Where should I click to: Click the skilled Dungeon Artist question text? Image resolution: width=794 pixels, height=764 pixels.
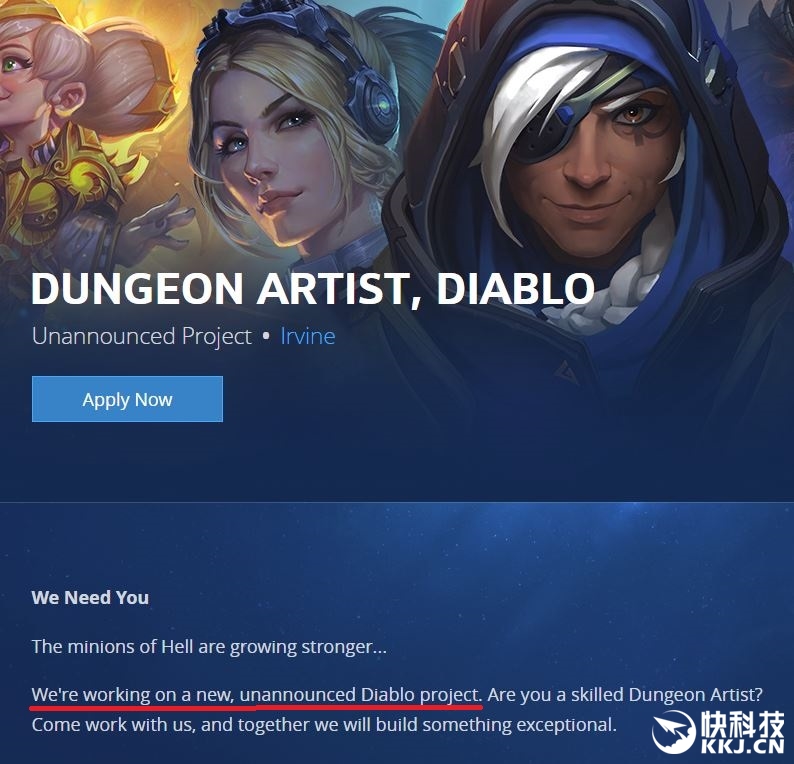[625, 695]
